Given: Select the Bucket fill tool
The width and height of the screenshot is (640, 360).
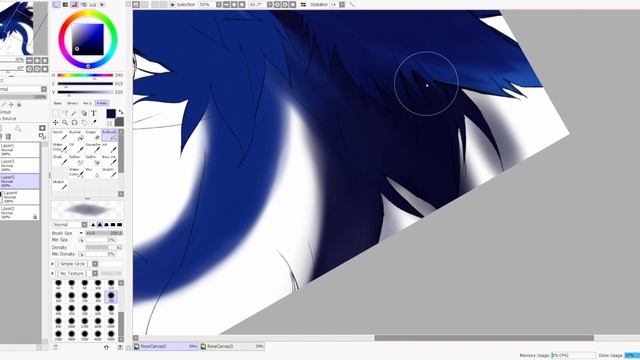Looking at the screenshot, I should point(76,136).
